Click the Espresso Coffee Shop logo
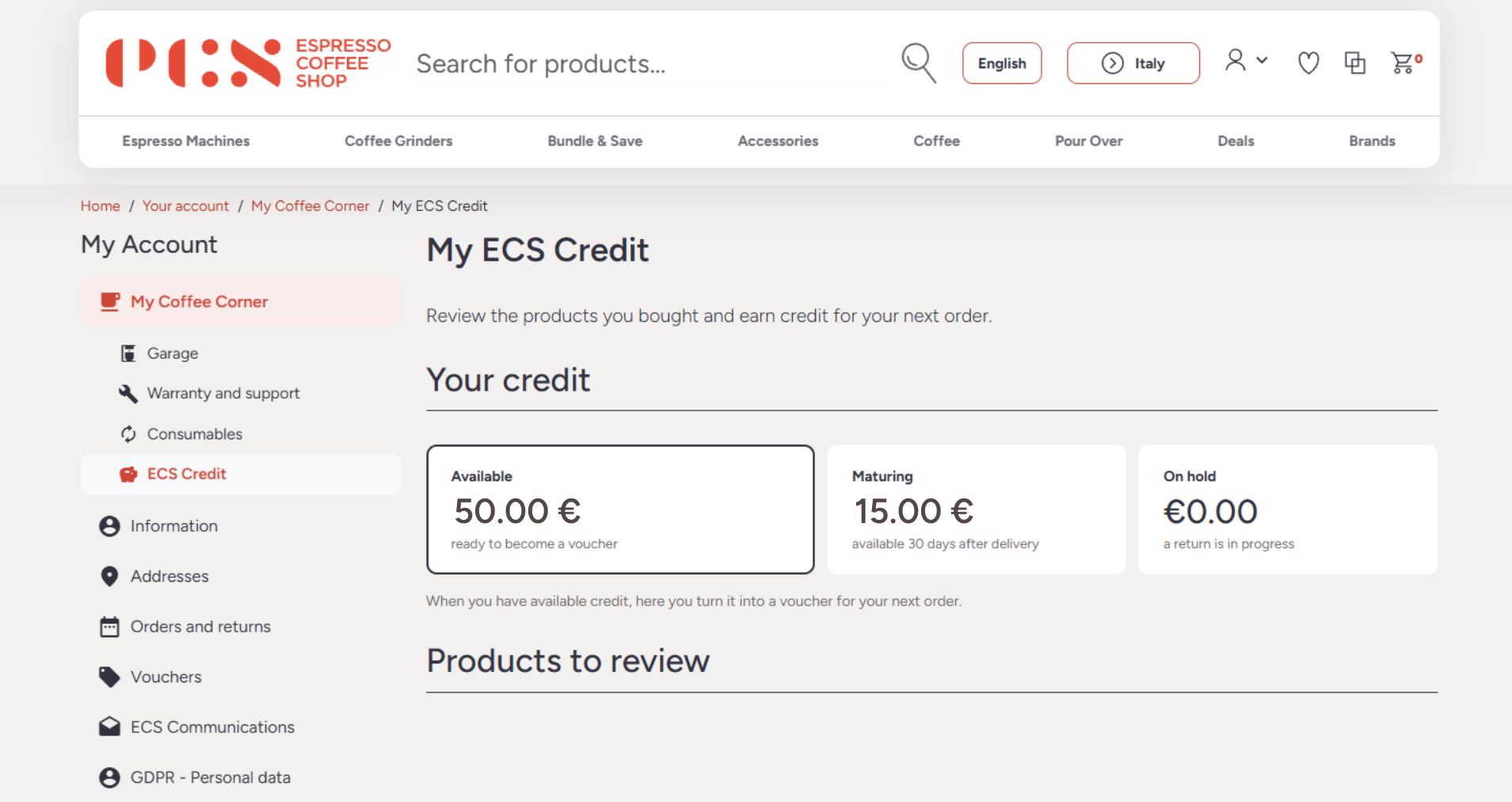The width and height of the screenshot is (1512, 802). [x=249, y=63]
